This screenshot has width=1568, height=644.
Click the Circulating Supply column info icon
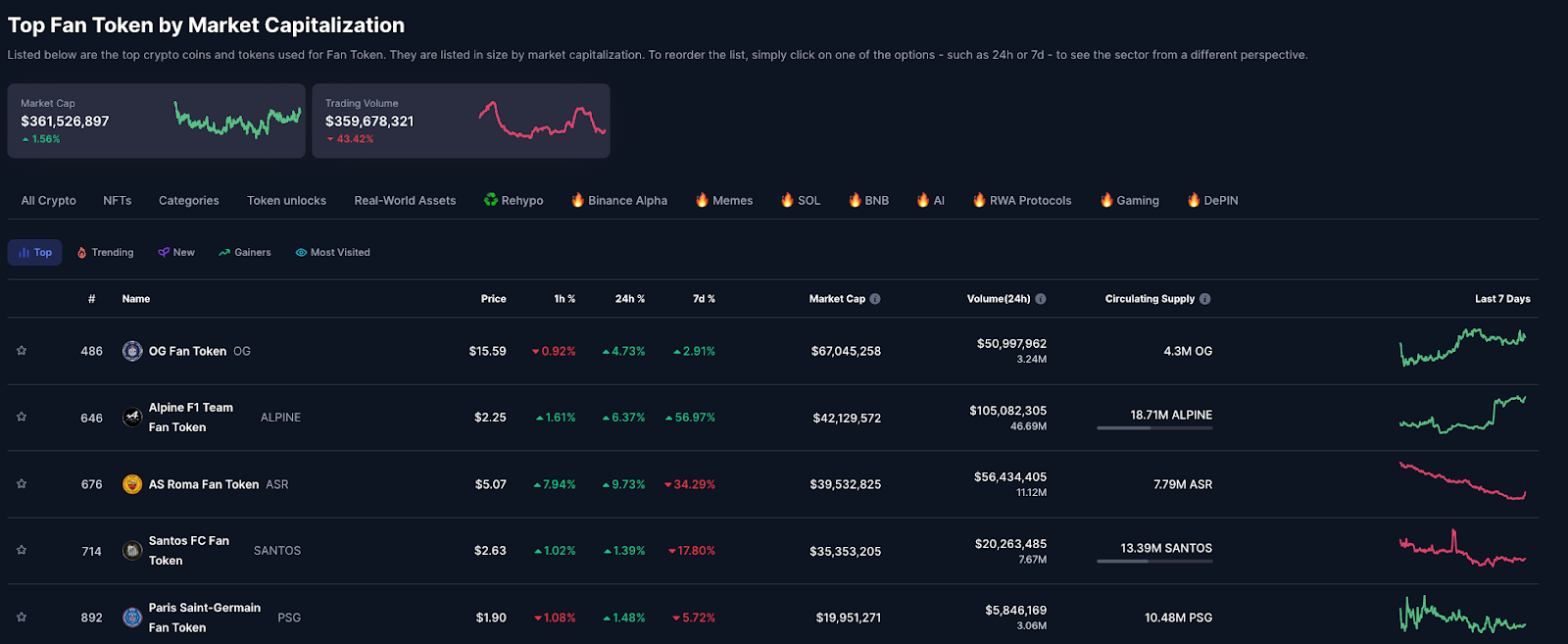pyautogui.click(x=1205, y=299)
